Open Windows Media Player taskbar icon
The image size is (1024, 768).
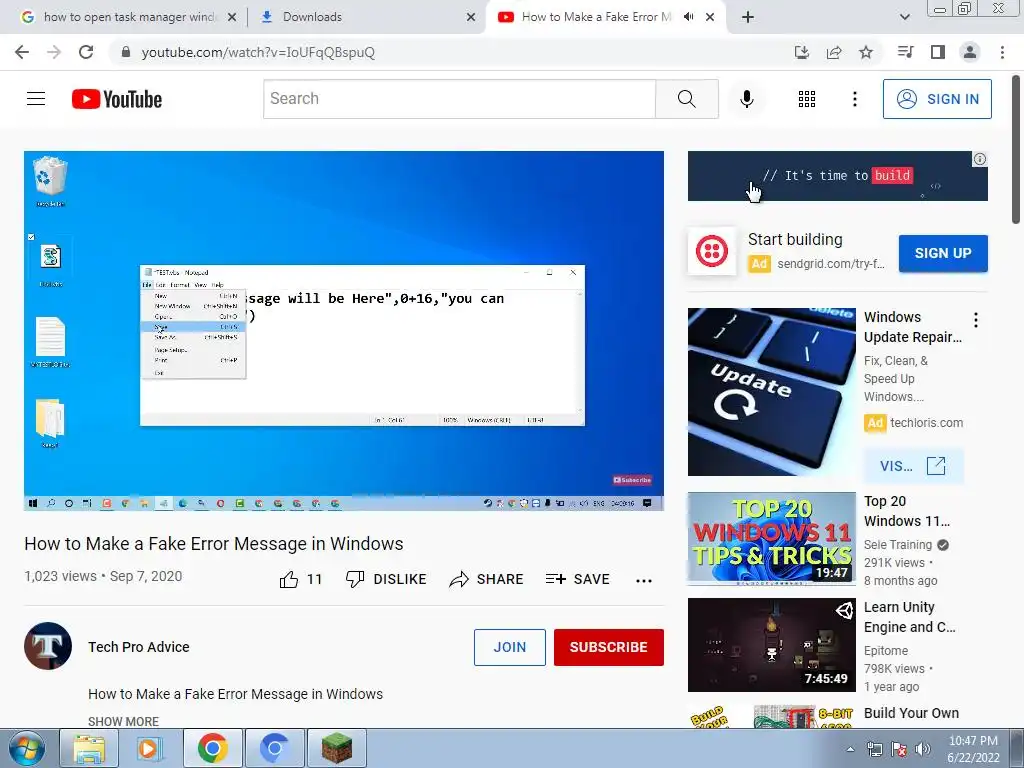coord(150,748)
